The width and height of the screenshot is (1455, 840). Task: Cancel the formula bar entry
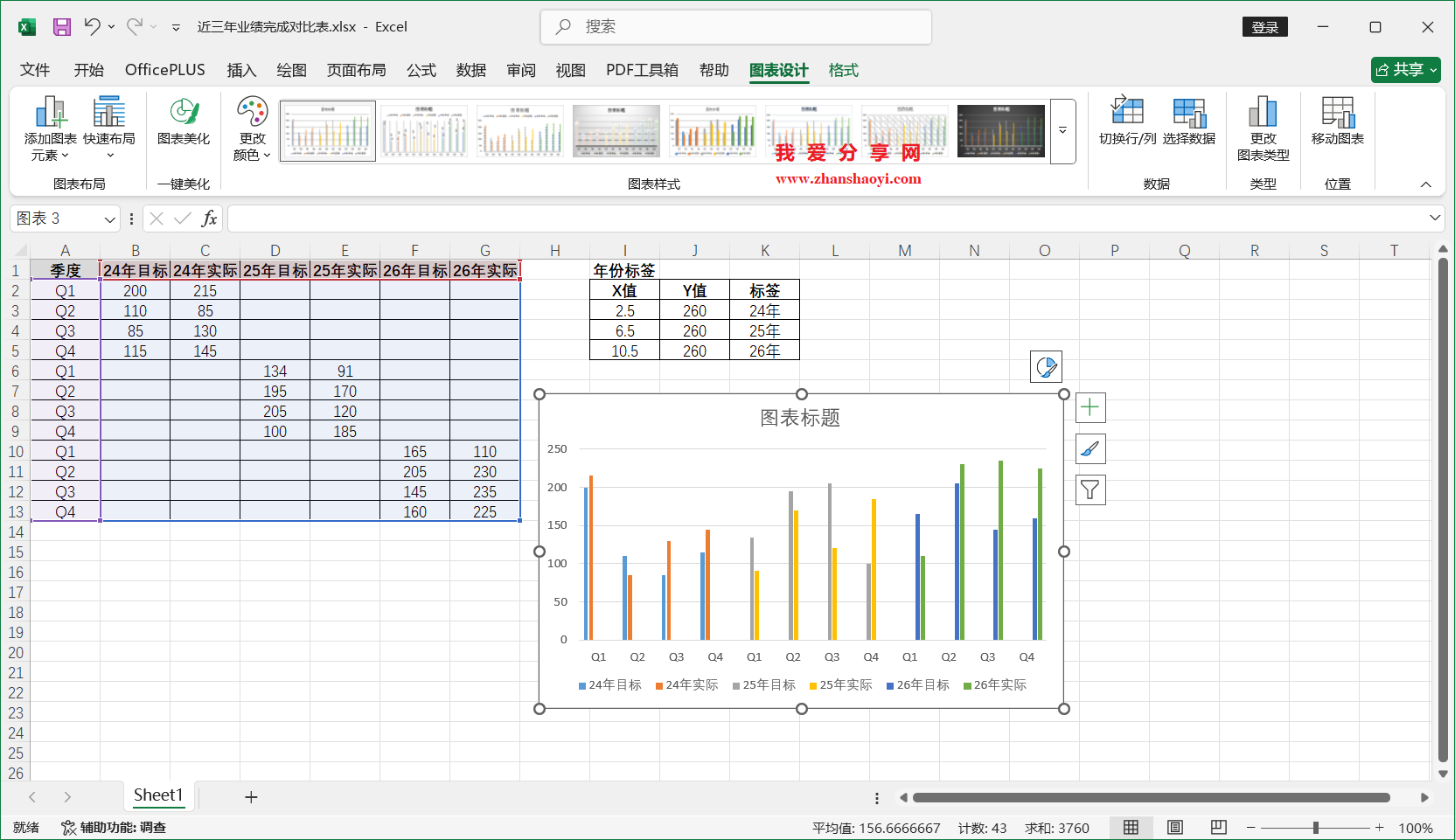(x=157, y=219)
